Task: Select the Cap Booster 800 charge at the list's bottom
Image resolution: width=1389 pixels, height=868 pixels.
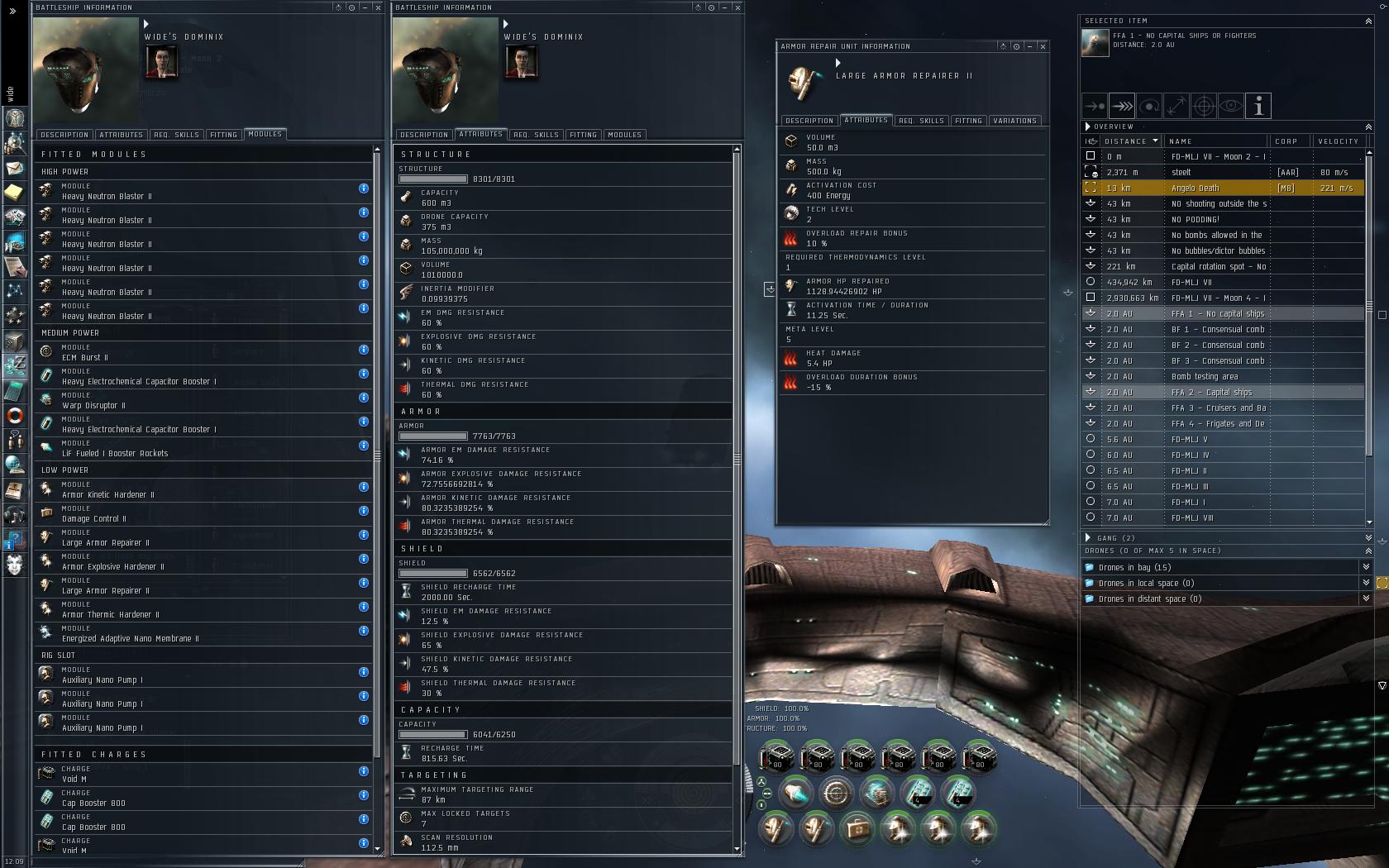Action: 203,823
